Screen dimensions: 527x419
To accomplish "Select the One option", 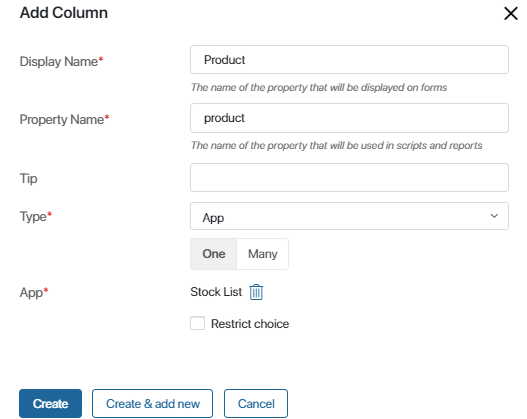I will [213, 254].
